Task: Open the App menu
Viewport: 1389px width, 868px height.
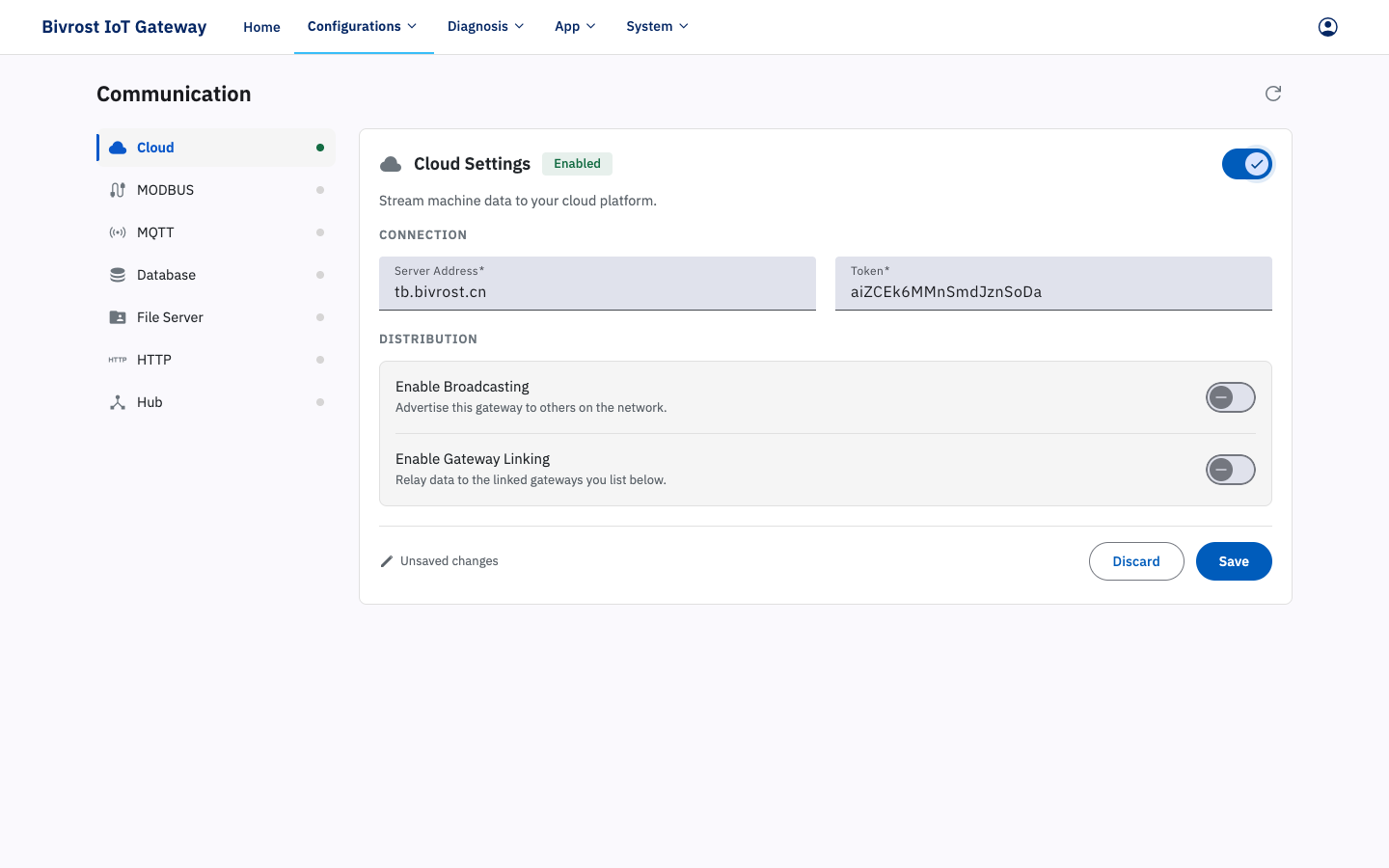Action: click(x=575, y=26)
